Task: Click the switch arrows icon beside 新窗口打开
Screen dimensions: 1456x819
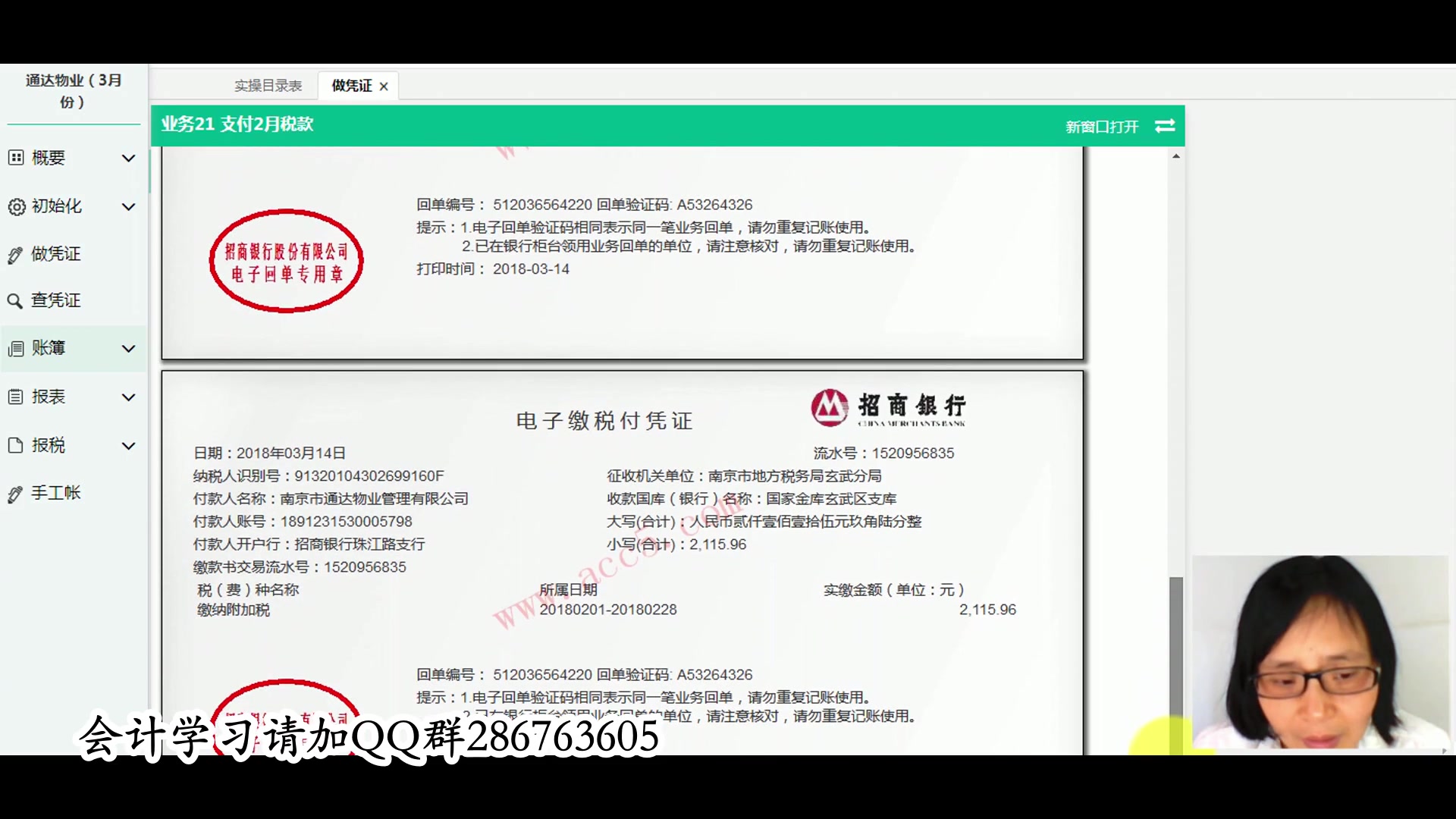Action: pyautogui.click(x=1164, y=126)
